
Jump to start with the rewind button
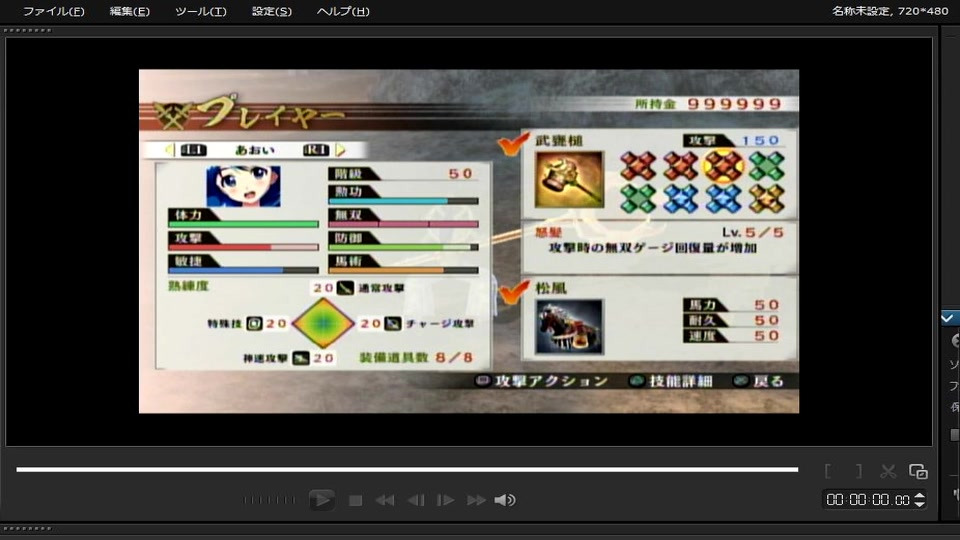(x=384, y=500)
